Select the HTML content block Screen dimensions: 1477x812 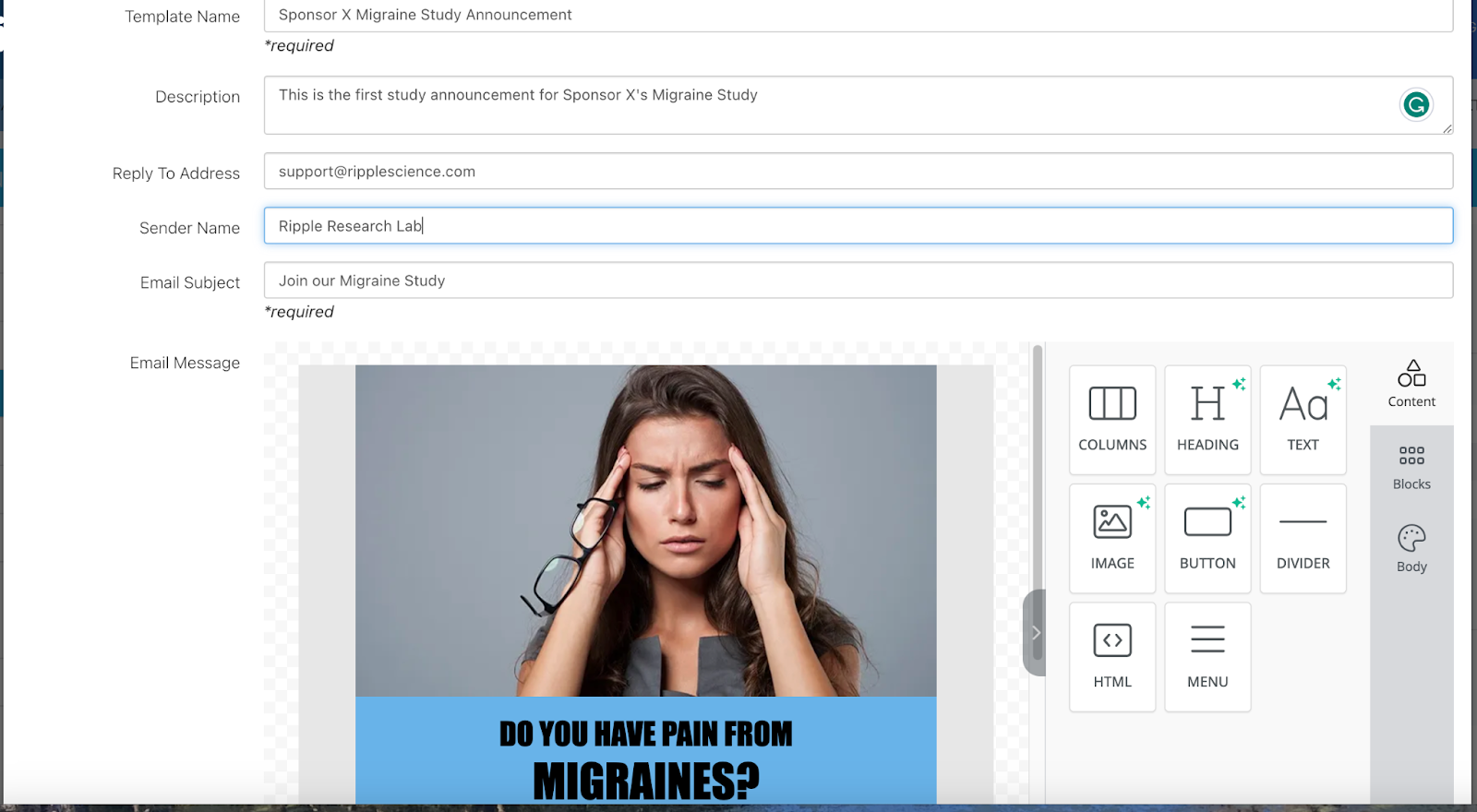pyautogui.click(x=1111, y=656)
